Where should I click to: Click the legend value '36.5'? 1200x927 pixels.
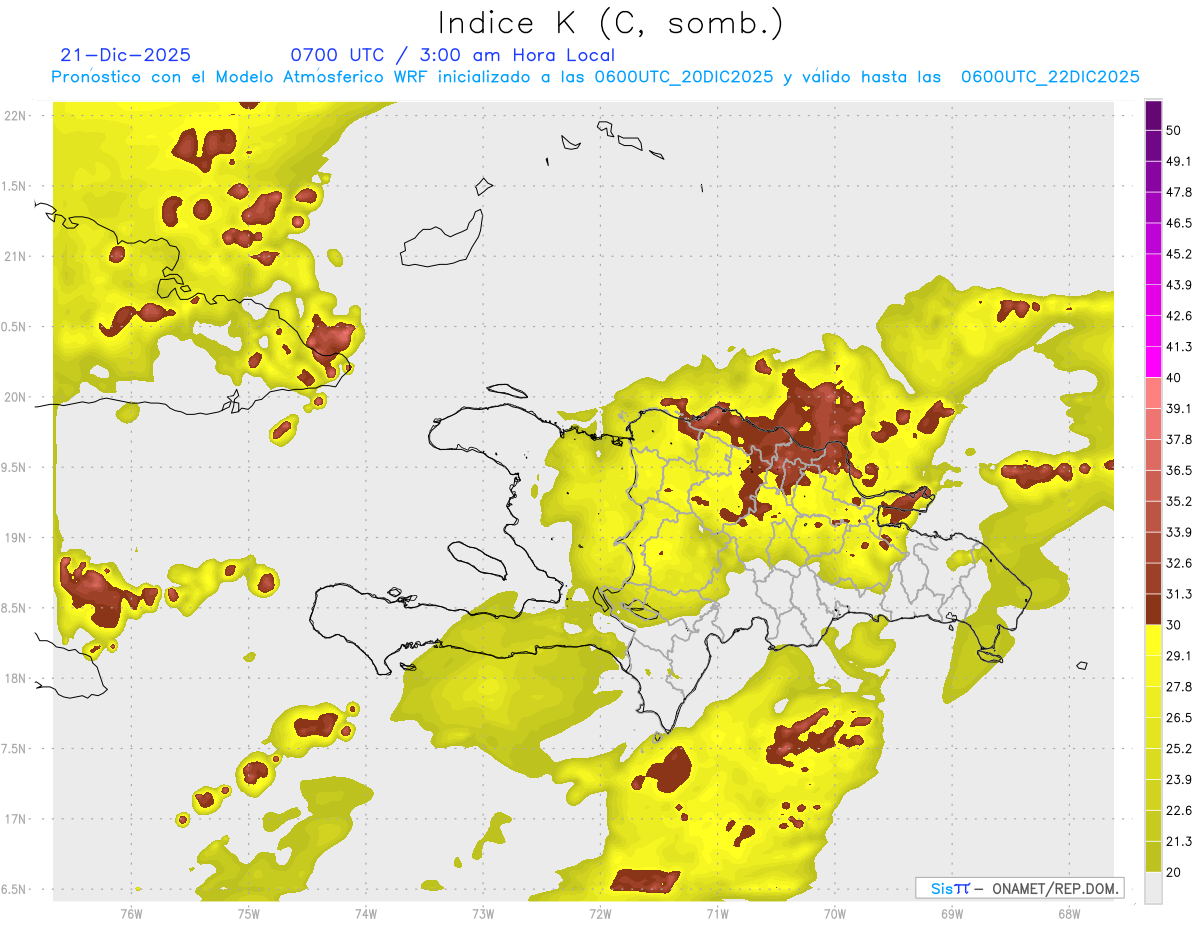click(1179, 470)
